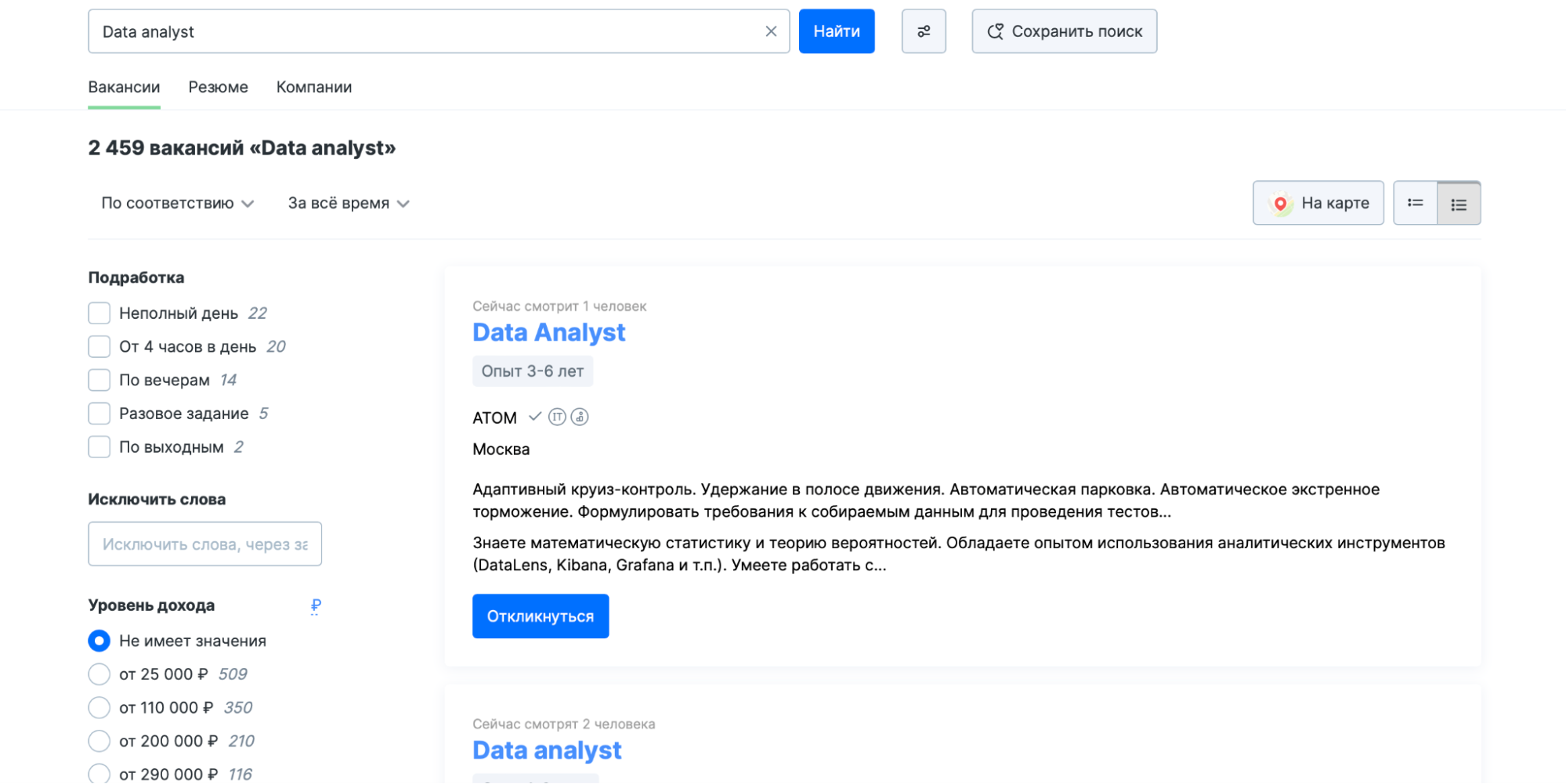Click Сейчас смотрят 2 человека text
This screenshot has height=784, width=1566.
click(x=563, y=724)
